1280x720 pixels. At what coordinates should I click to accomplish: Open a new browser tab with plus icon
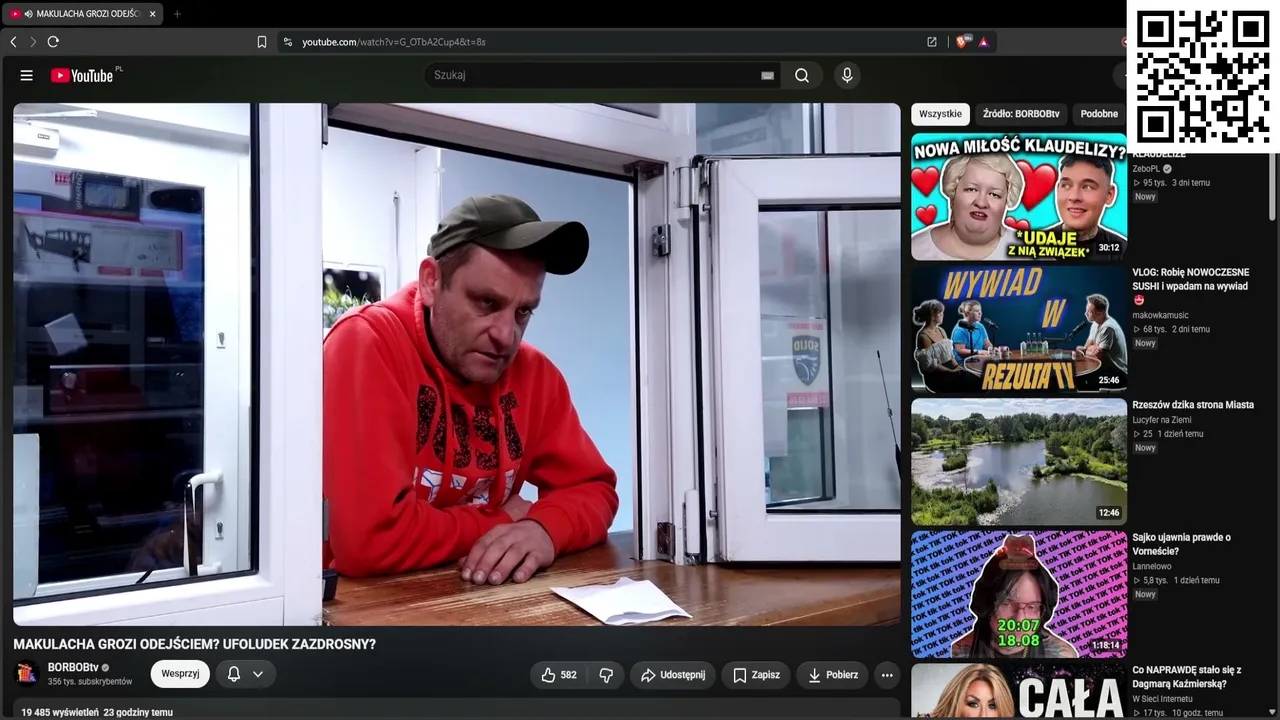pos(177,14)
